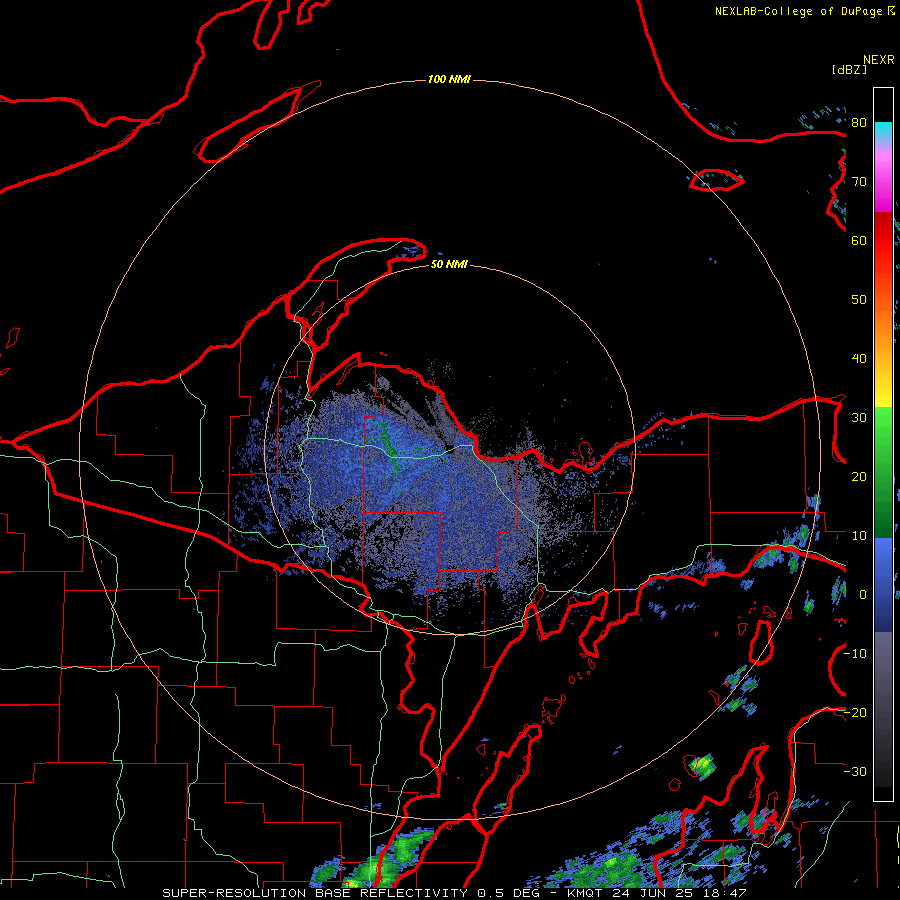The image size is (900, 900).
Task: Click the SUPER-RESOLUTION BASE REFLECTIVITY caption text
Action: click(315, 893)
